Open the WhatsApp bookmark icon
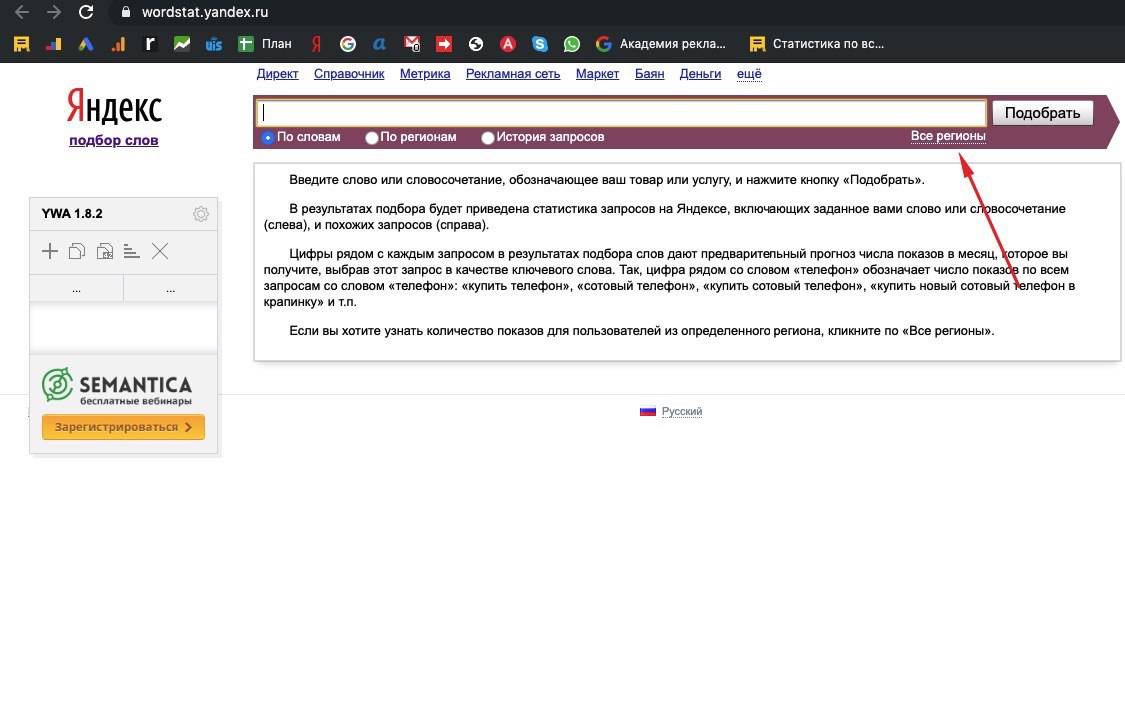The height and width of the screenshot is (705, 1125). [572, 44]
